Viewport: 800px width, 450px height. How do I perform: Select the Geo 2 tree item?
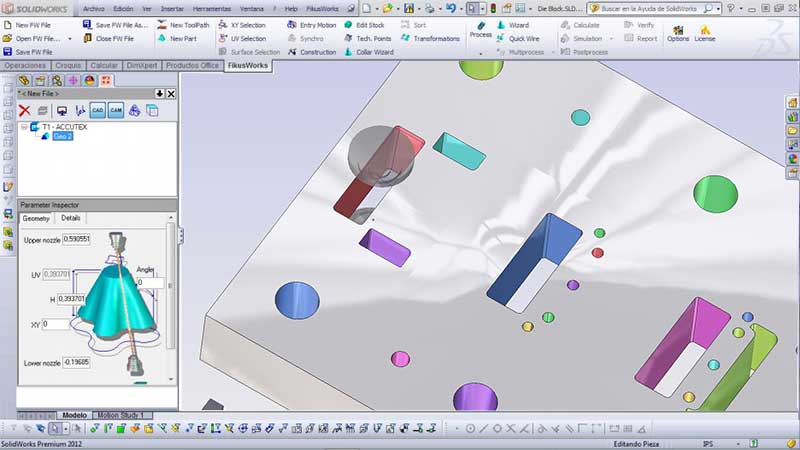(x=63, y=136)
